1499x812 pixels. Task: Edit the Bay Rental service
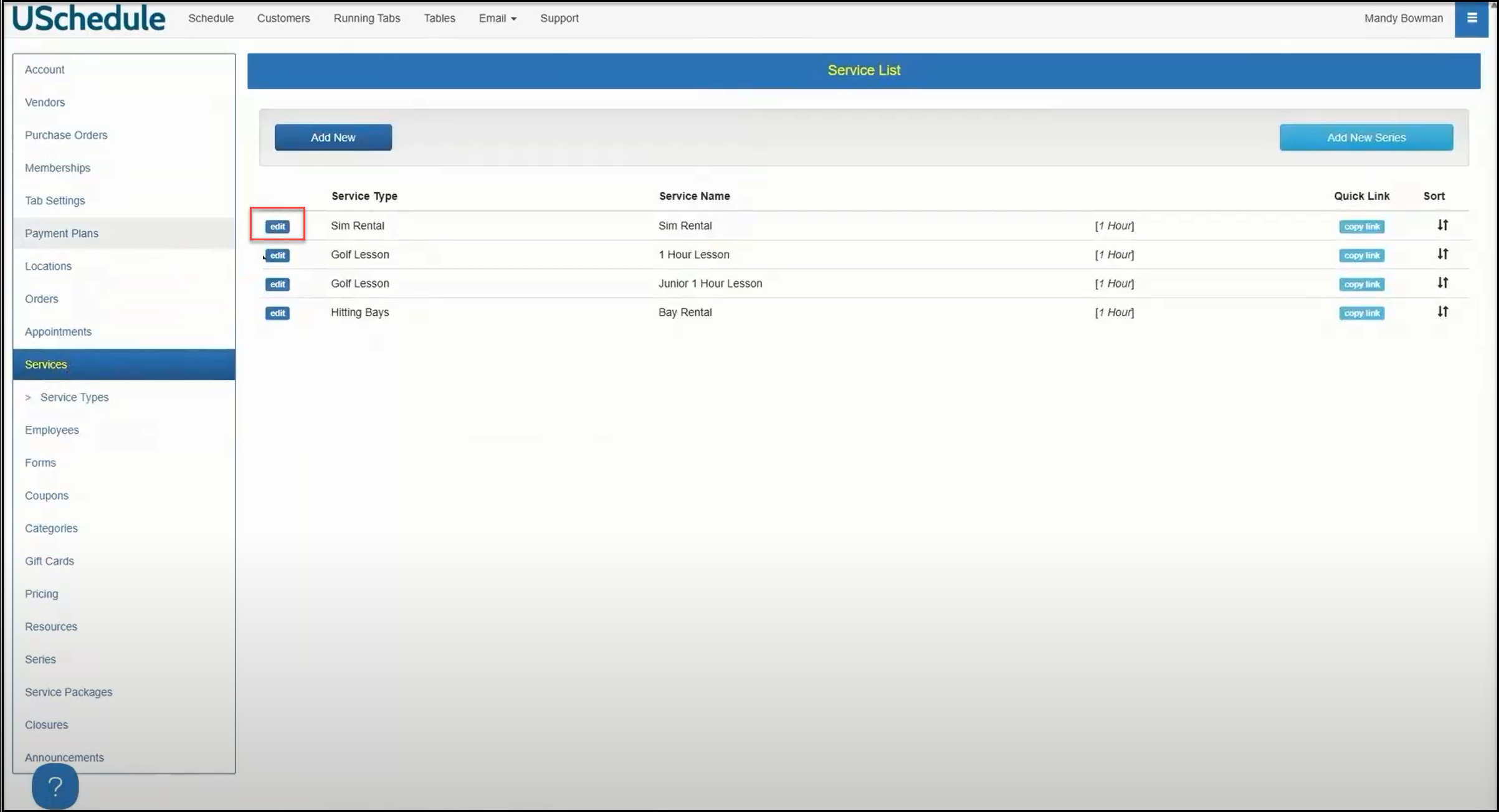(x=277, y=313)
